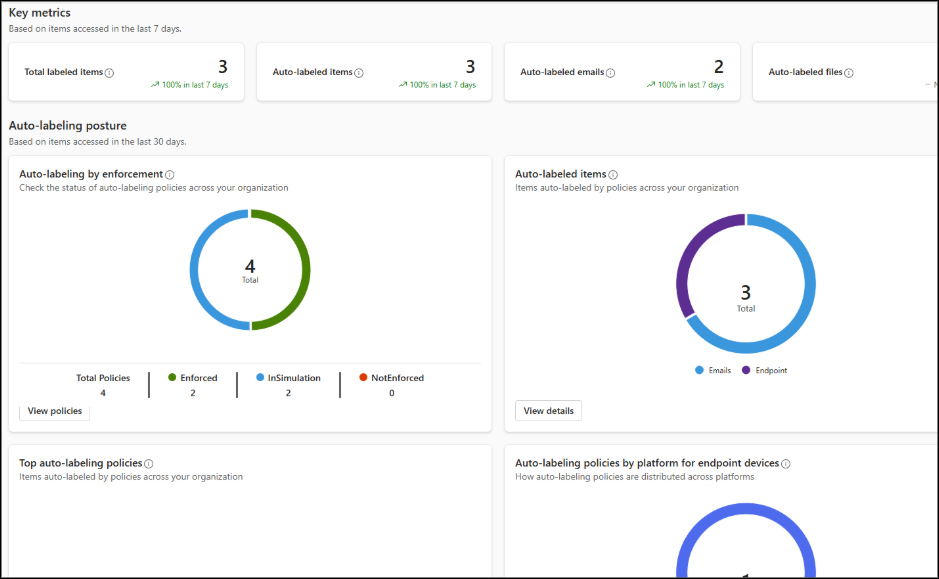Click the View details button
This screenshot has height=579, width=939.
548,411
